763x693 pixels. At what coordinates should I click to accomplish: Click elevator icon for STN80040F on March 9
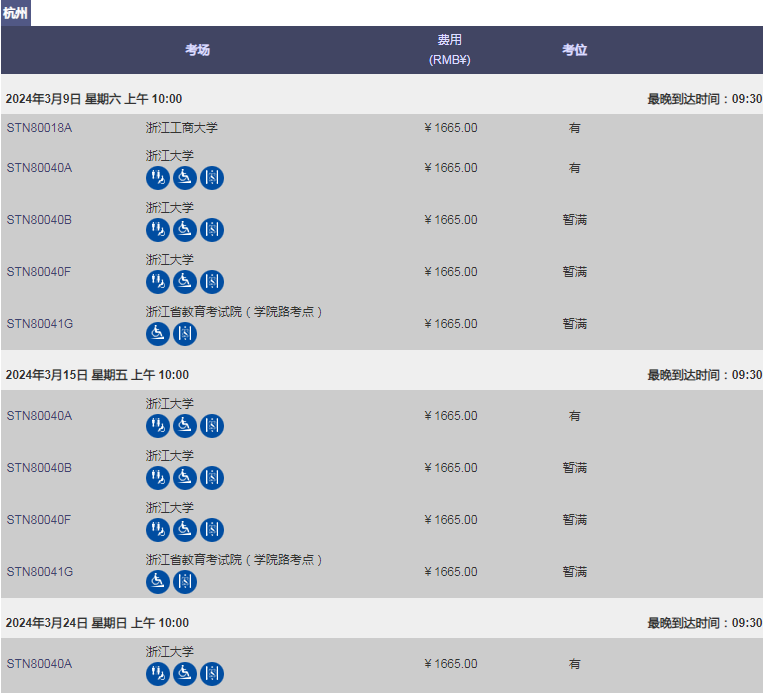pos(212,282)
